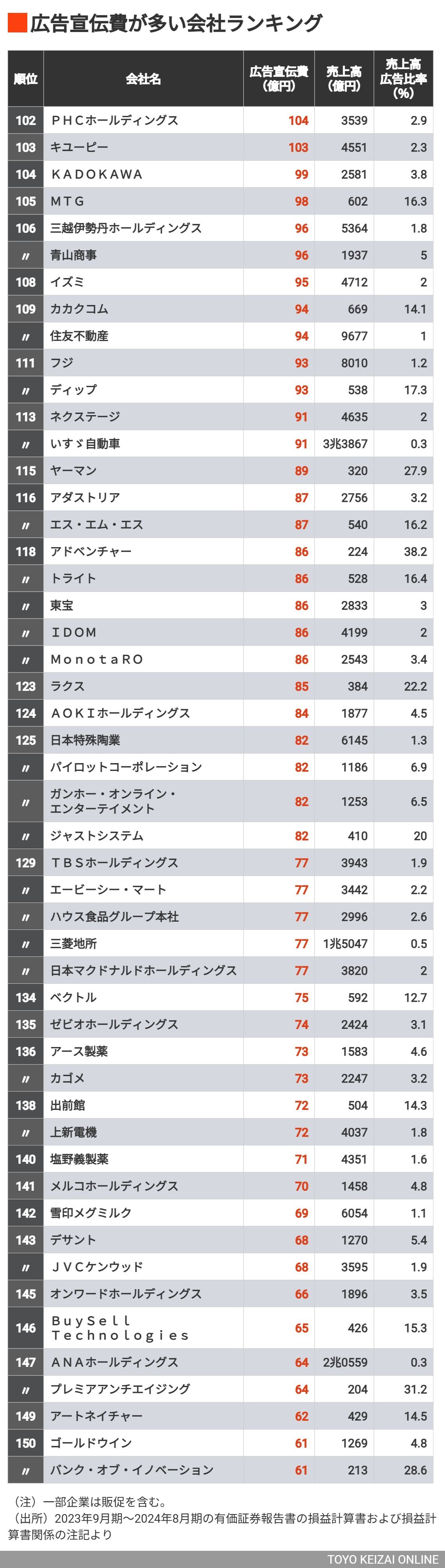Click the 広告宣伝費（億円） column header

click(279, 78)
